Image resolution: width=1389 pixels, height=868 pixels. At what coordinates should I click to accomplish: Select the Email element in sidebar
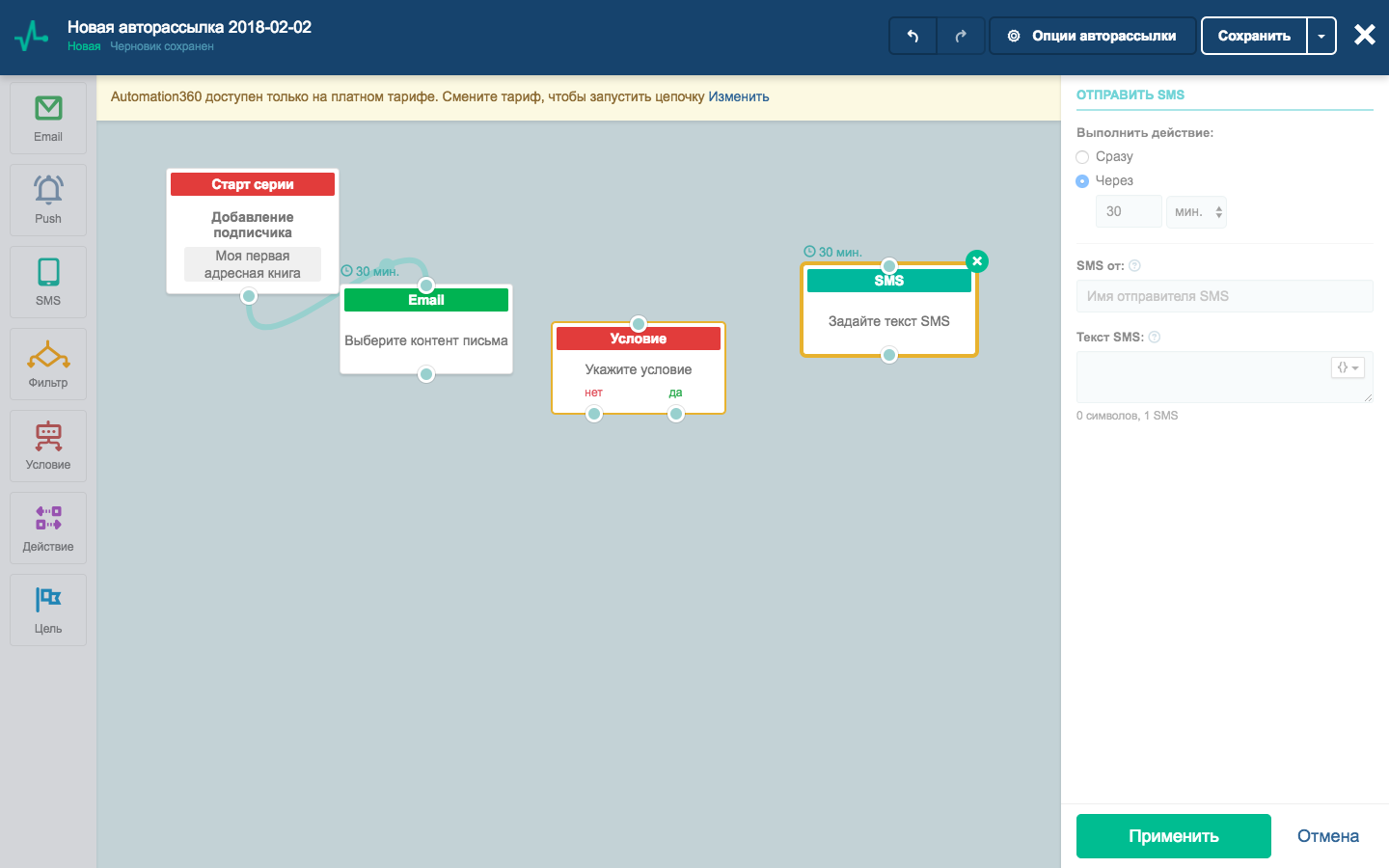point(48,118)
